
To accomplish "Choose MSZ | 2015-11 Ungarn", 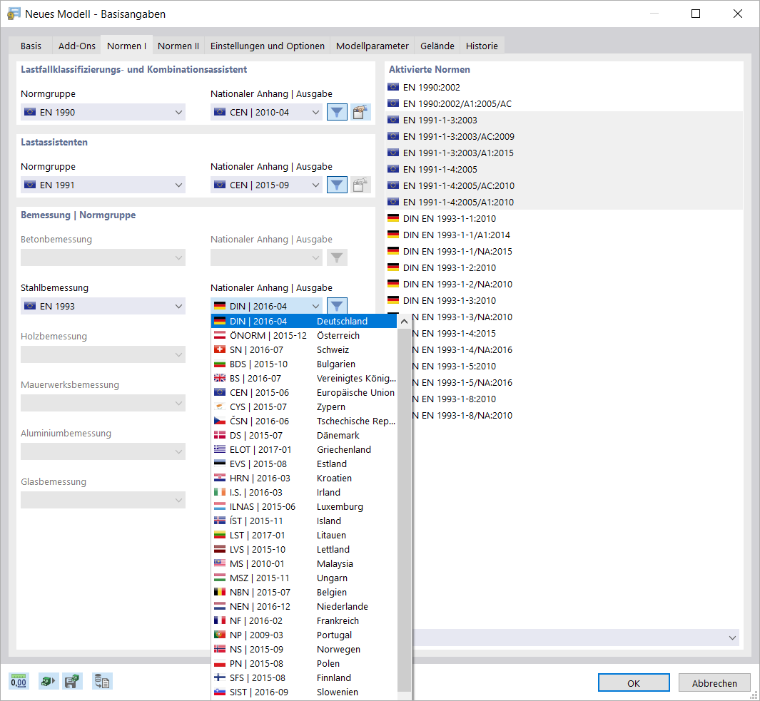I will pyautogui.click(x=304, y=578).
